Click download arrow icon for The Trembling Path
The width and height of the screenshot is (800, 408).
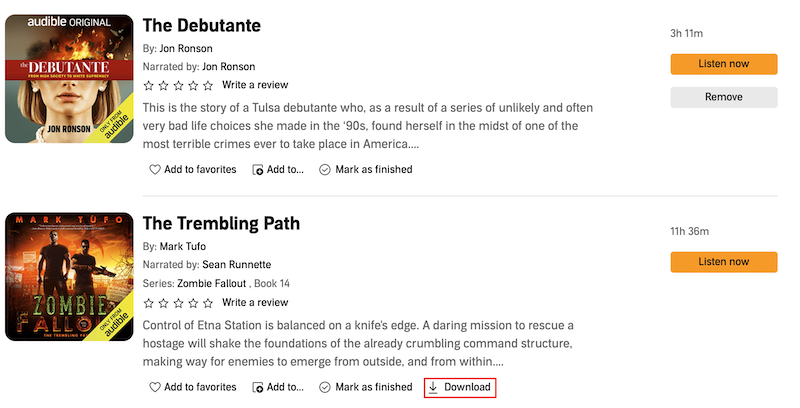click(434, 387)
